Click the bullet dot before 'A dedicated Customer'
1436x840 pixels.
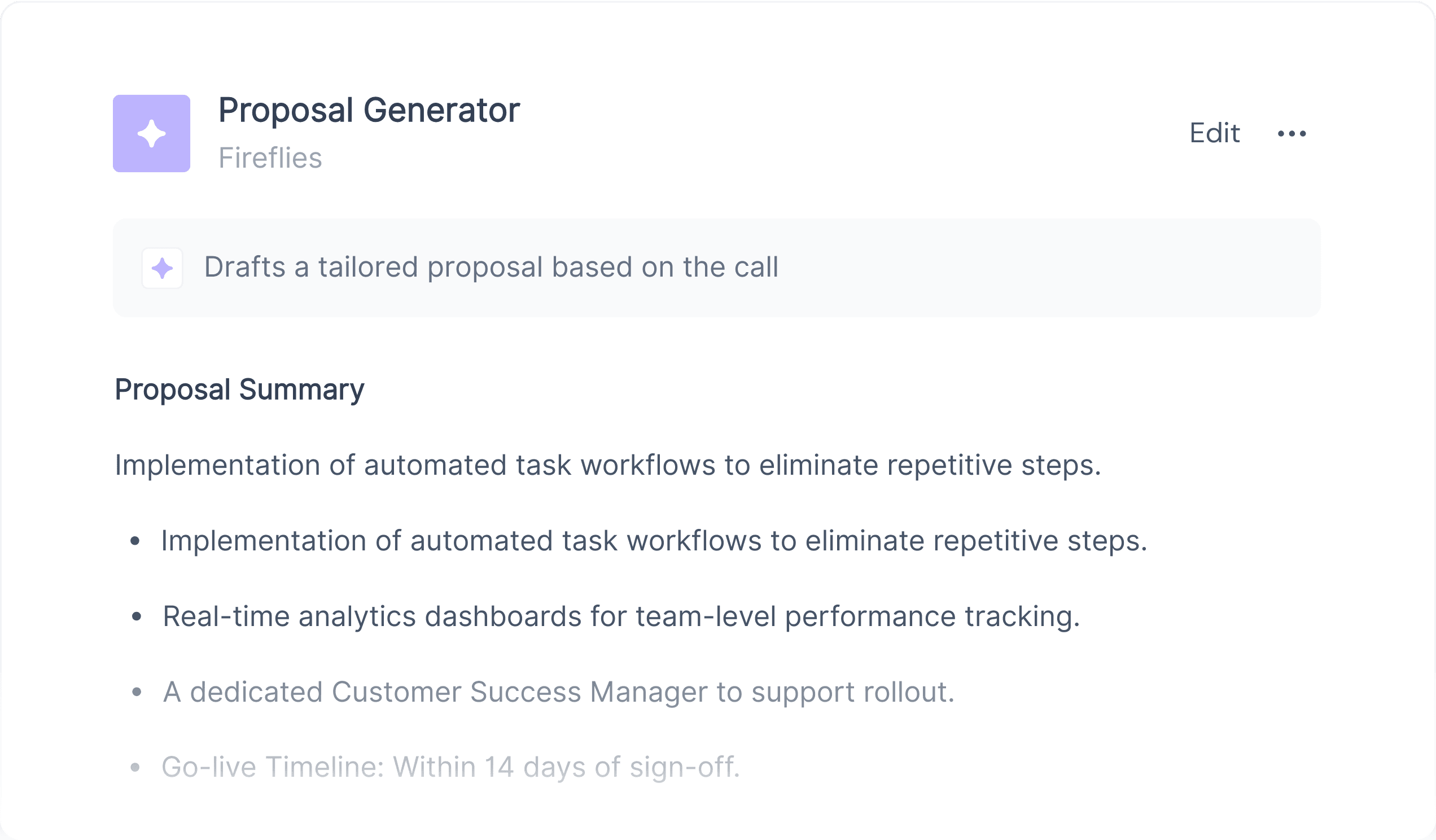[x=136, y=693]
